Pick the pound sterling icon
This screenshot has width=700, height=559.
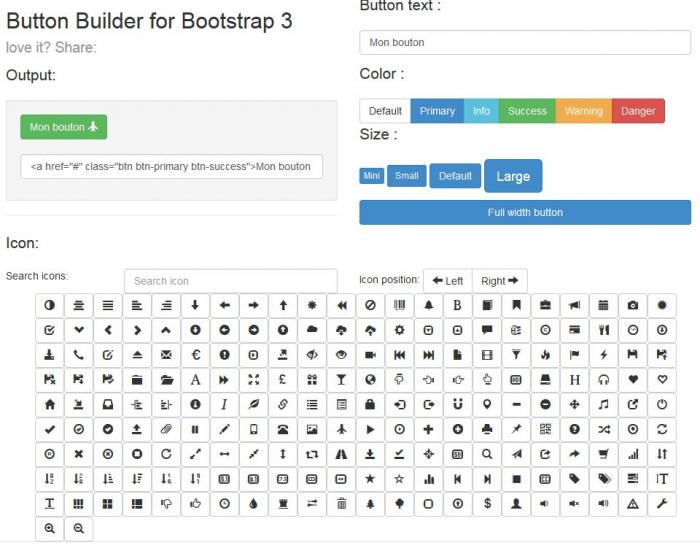coord(283,380)
